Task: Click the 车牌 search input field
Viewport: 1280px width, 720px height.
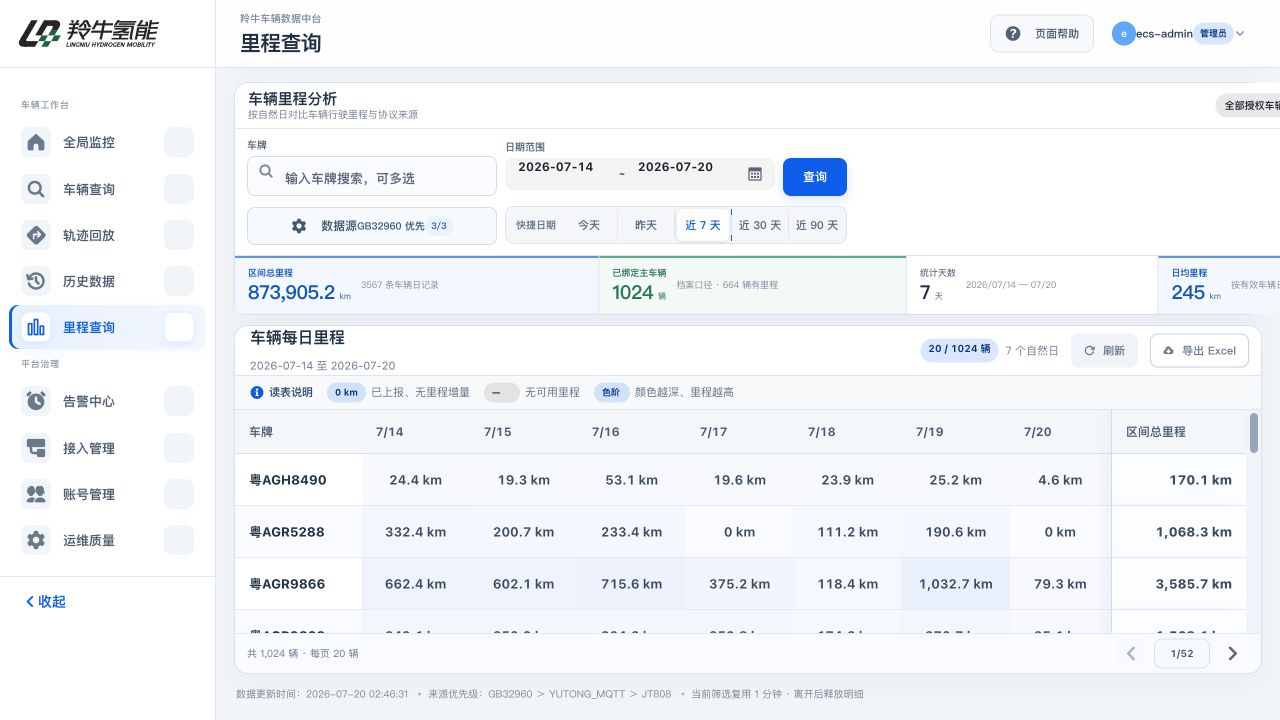Action: (372, 176)
